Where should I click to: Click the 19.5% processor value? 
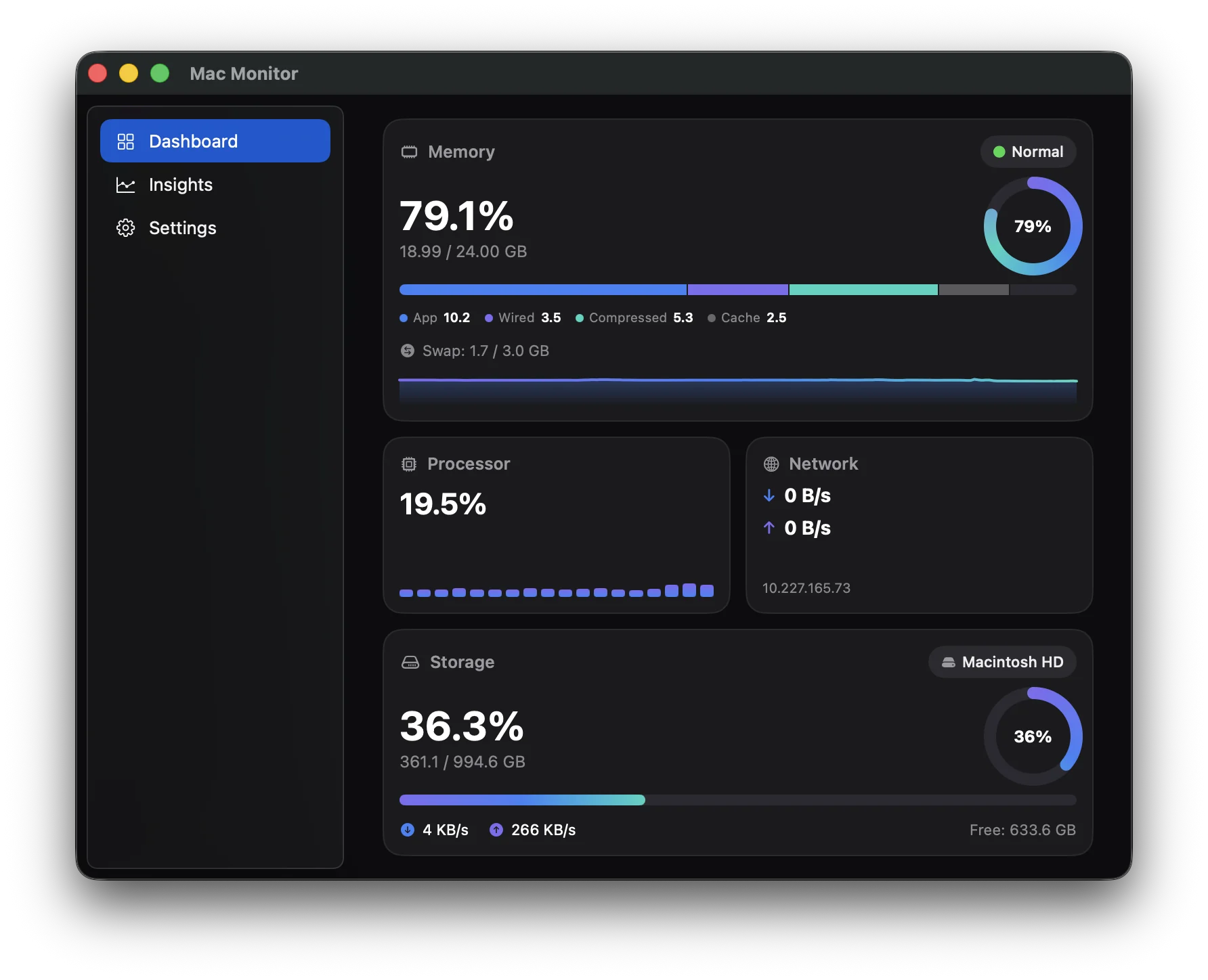pyautogui.click(x=443, y=504)
